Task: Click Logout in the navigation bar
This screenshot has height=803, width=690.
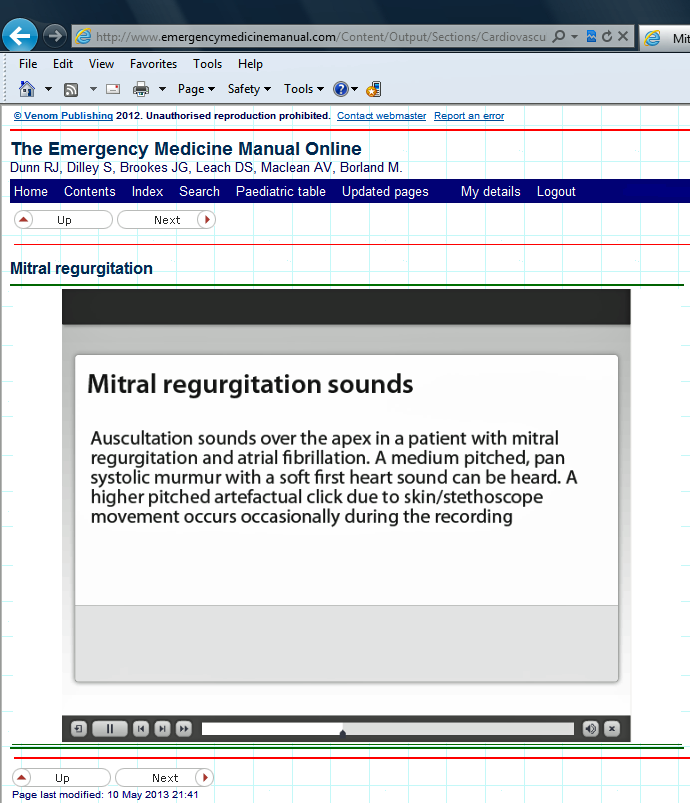Action: [x=556, y=192]
